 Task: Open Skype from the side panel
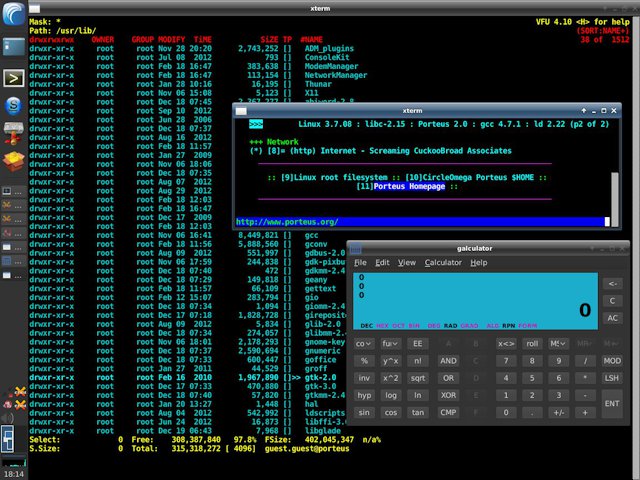[13, 106]
